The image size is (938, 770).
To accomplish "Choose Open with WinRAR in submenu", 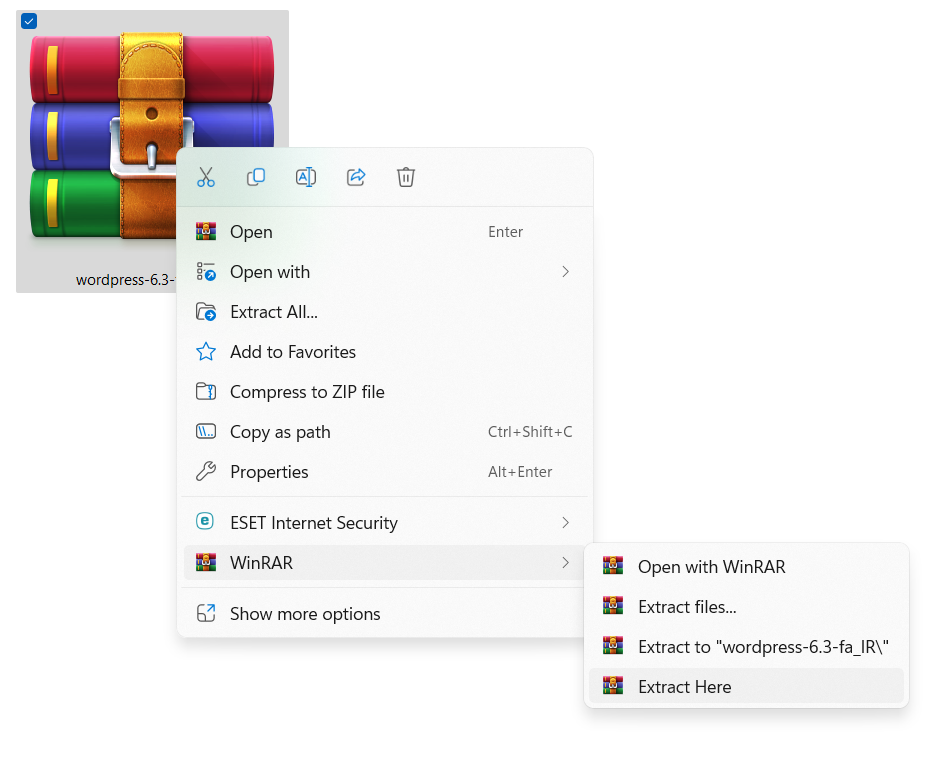I will (746, 567).
